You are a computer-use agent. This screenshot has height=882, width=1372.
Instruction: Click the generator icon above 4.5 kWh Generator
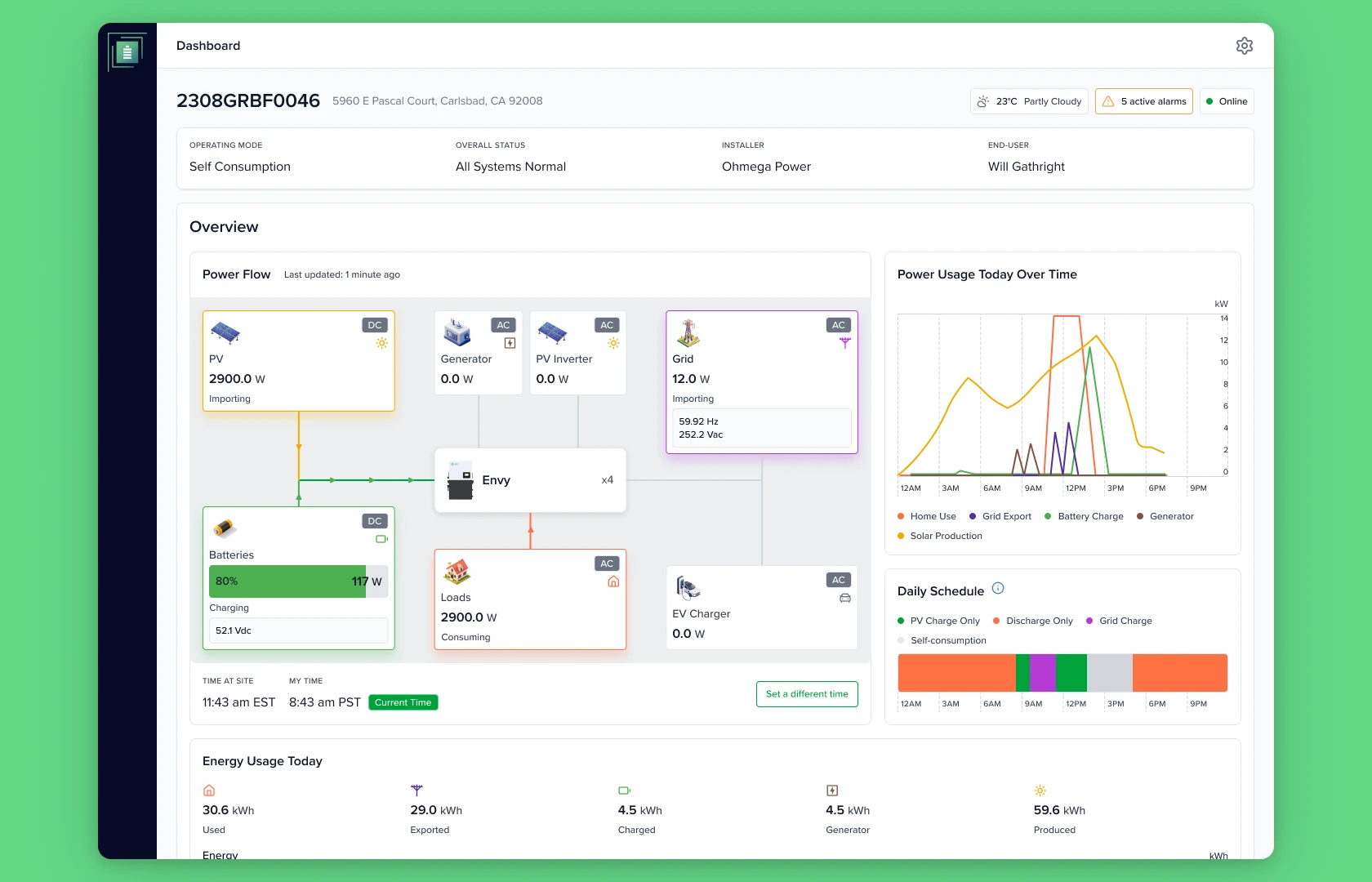click(x=832, y=791)
